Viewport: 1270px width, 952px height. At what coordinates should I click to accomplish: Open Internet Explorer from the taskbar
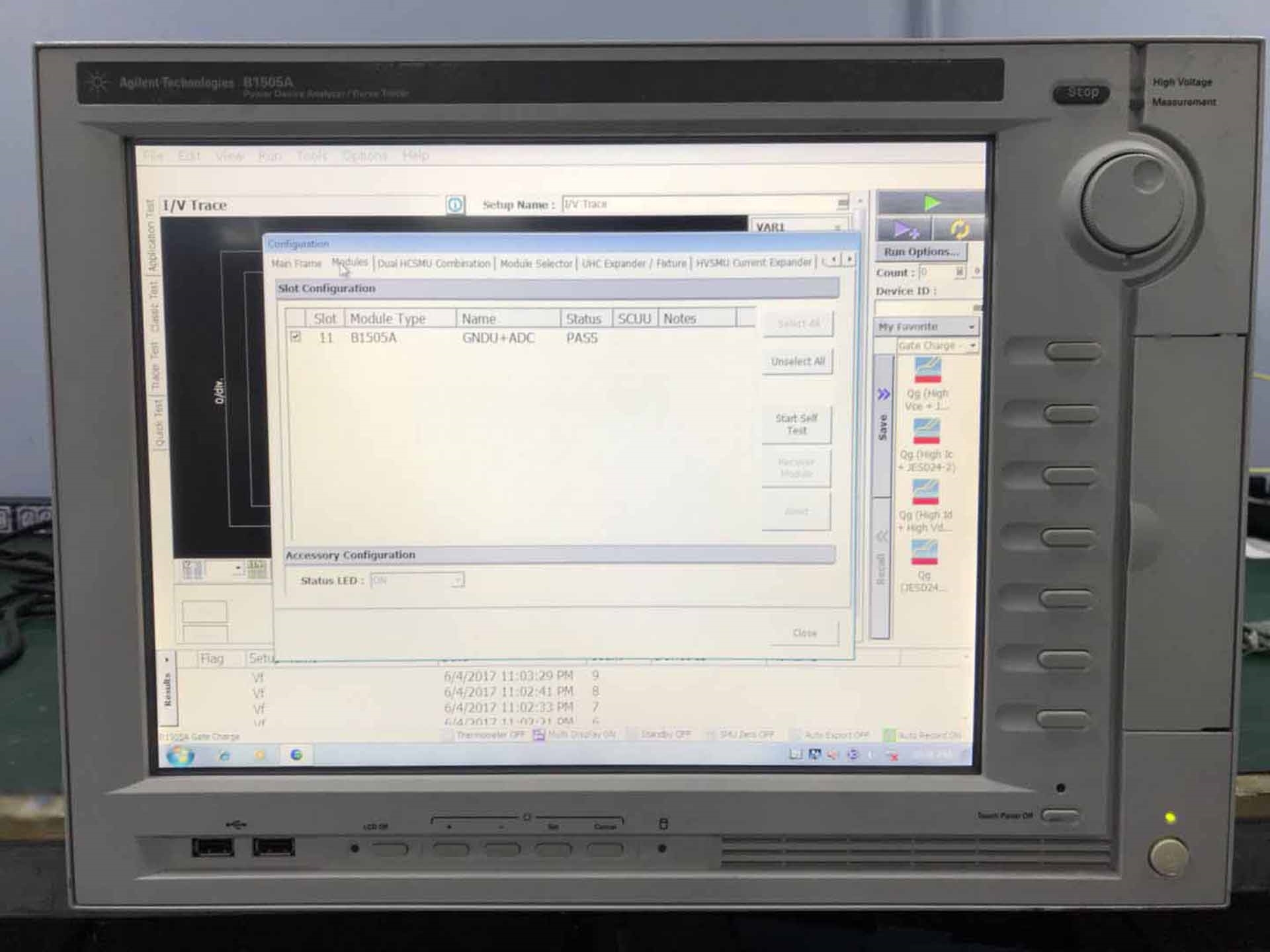click(224, 755)
